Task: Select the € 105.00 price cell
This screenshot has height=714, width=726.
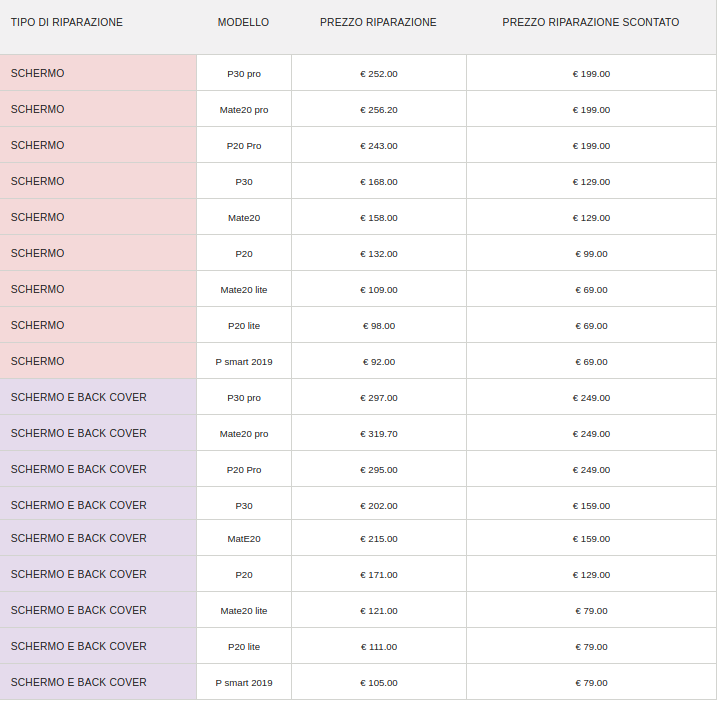Action: (x=379, y=683)
